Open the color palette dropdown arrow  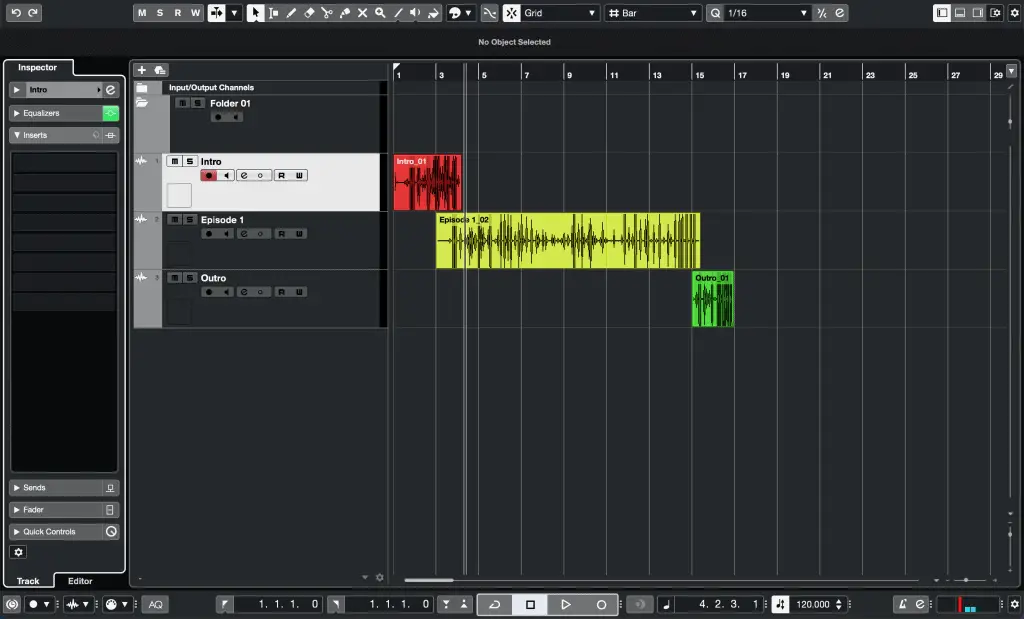coord(468,12)
